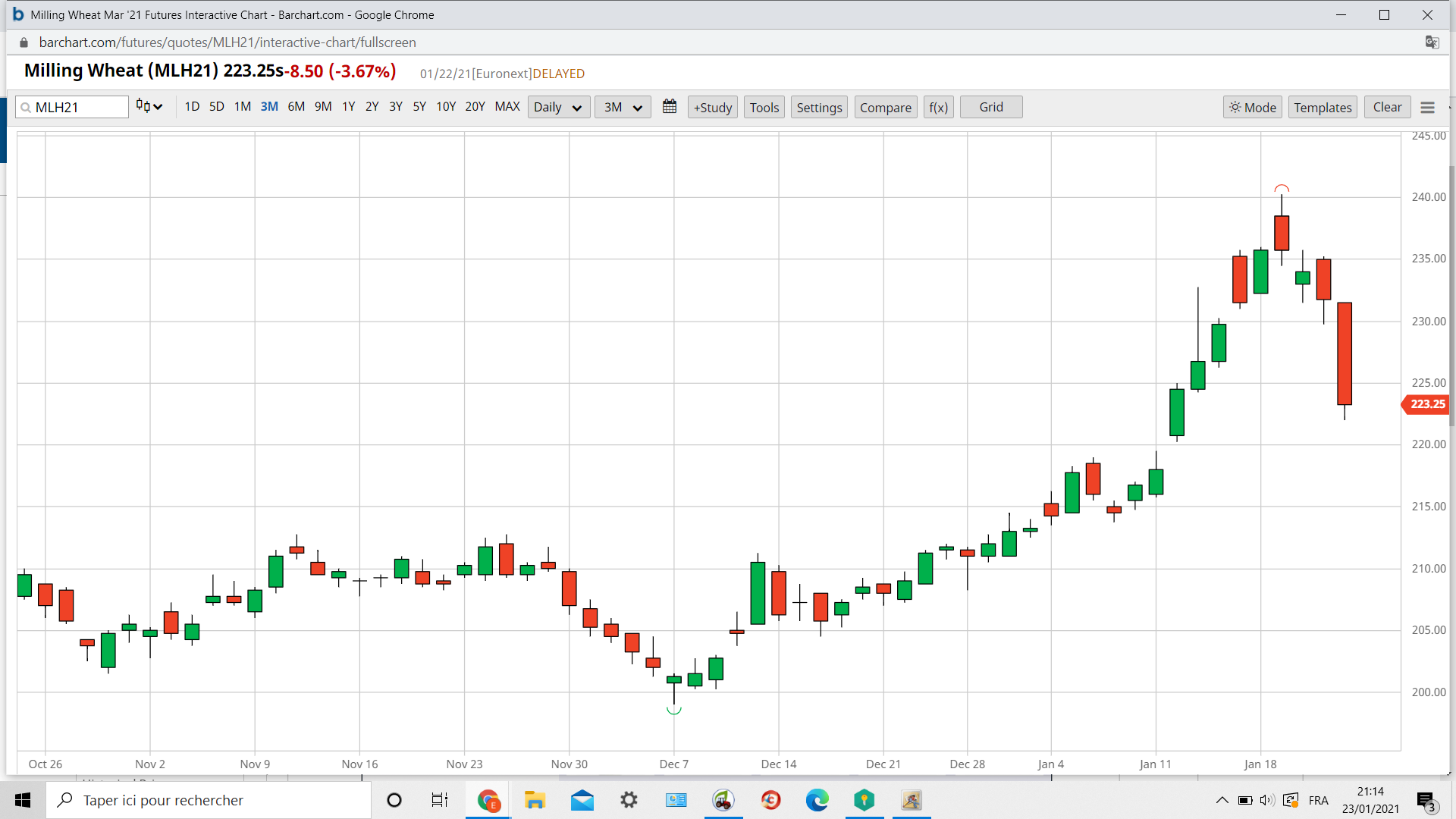This screenshot has height=819, width=1456.
Task: Open the 3M period dropdown
Action: [623, 107]
